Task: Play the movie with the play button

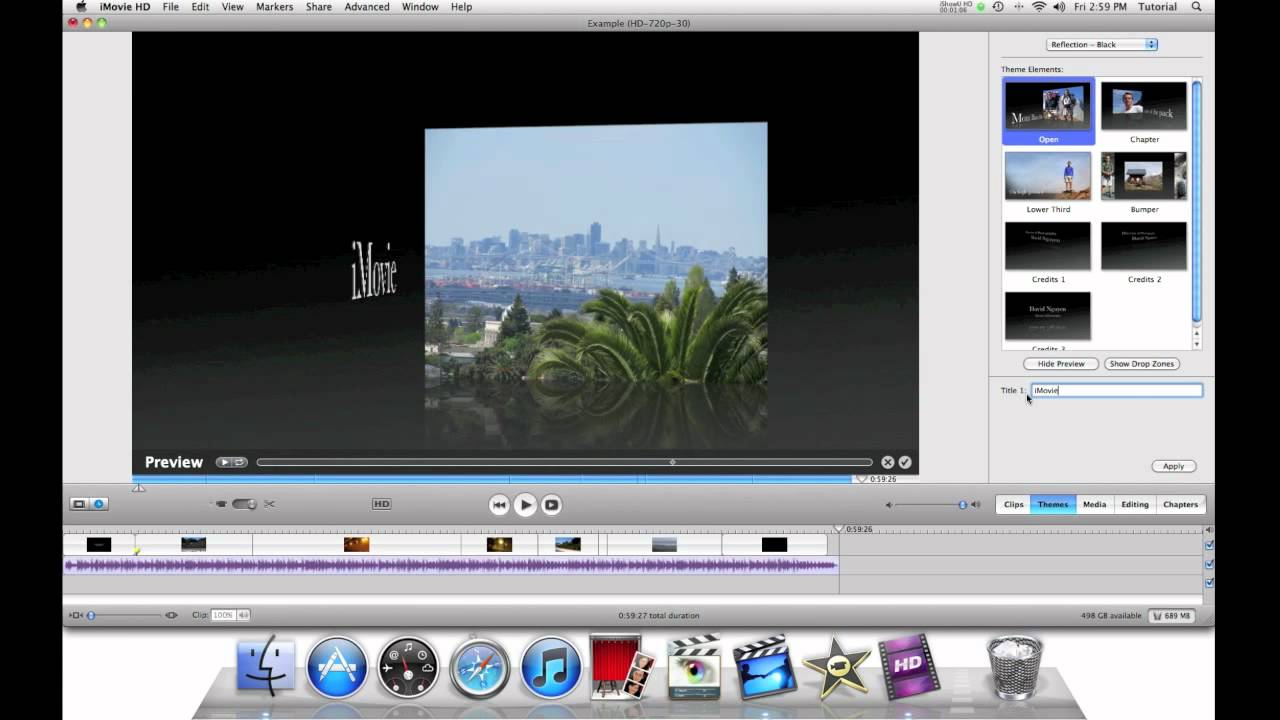Action: (525, 505)
